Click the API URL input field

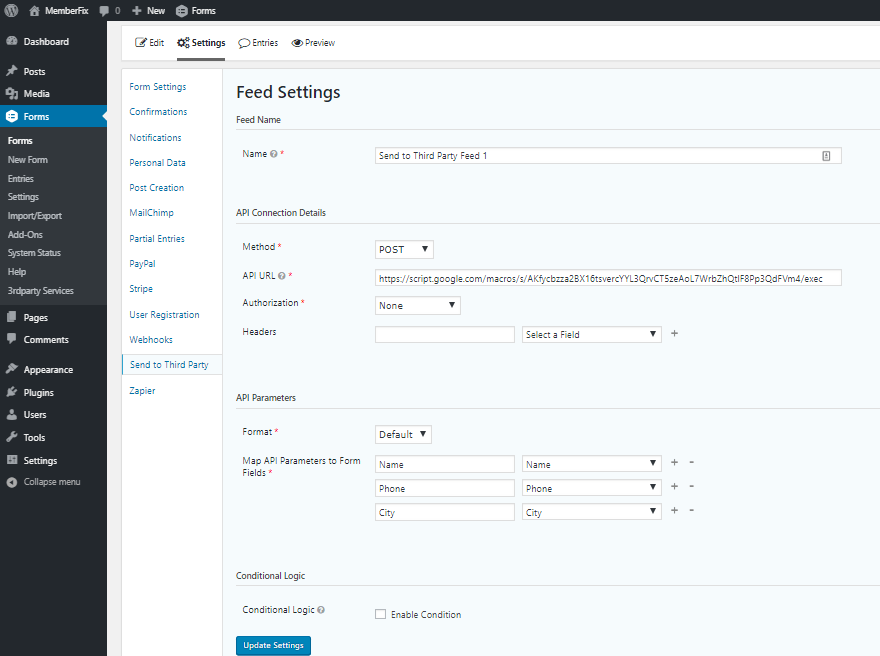[x=608, y=278]
